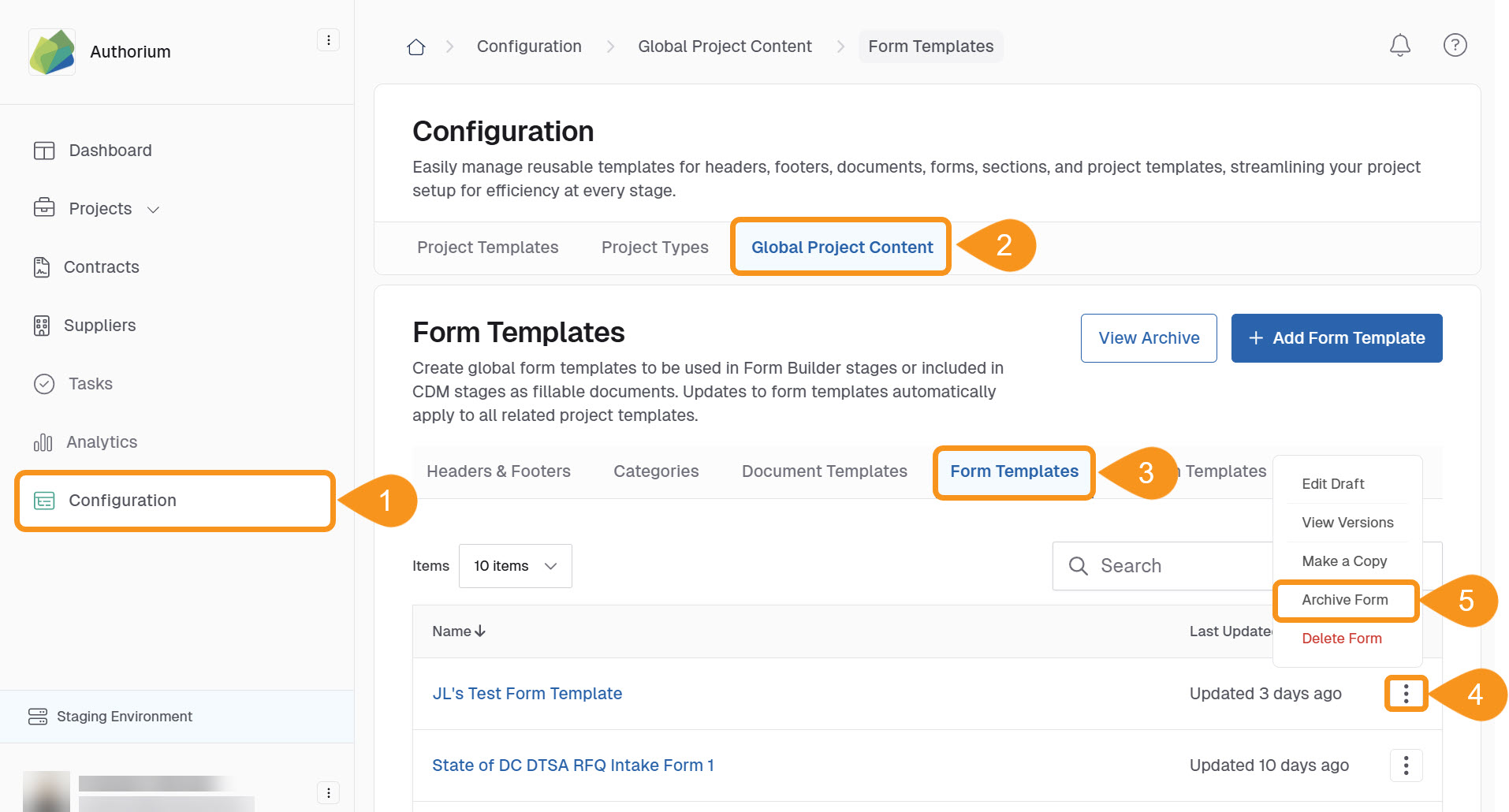Click the View Archive button
The image size is (1509, 812).
pyautogui.click(x=1148, y=338)
